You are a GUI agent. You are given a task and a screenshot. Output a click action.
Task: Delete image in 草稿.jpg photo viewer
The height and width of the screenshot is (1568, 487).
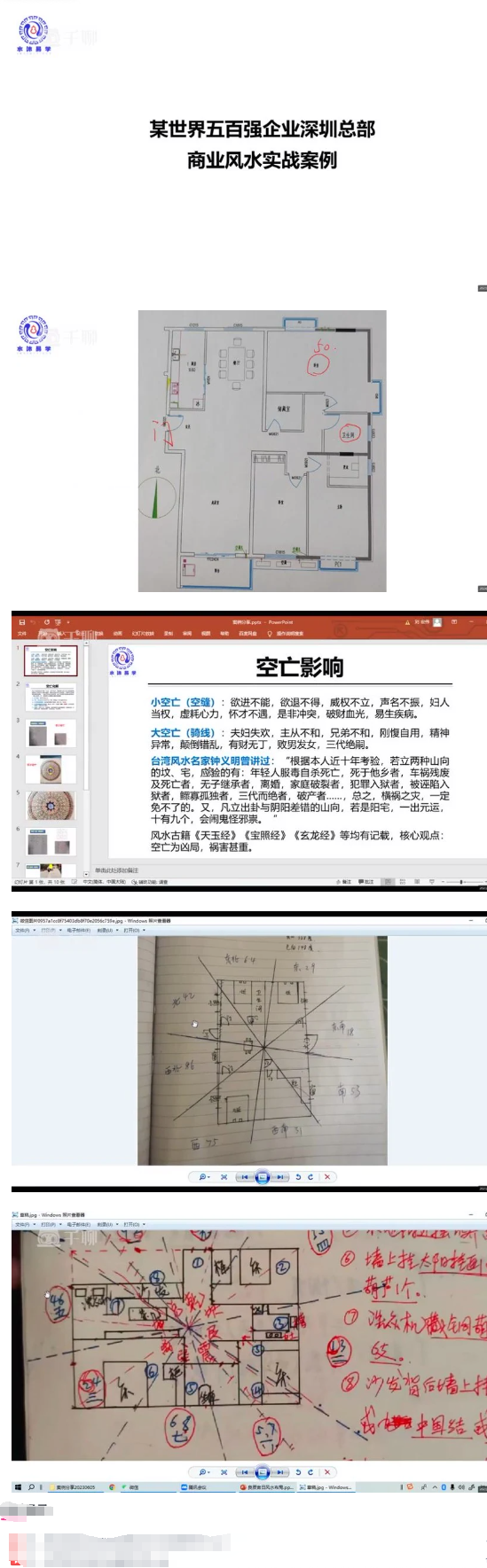point(327,1472)
